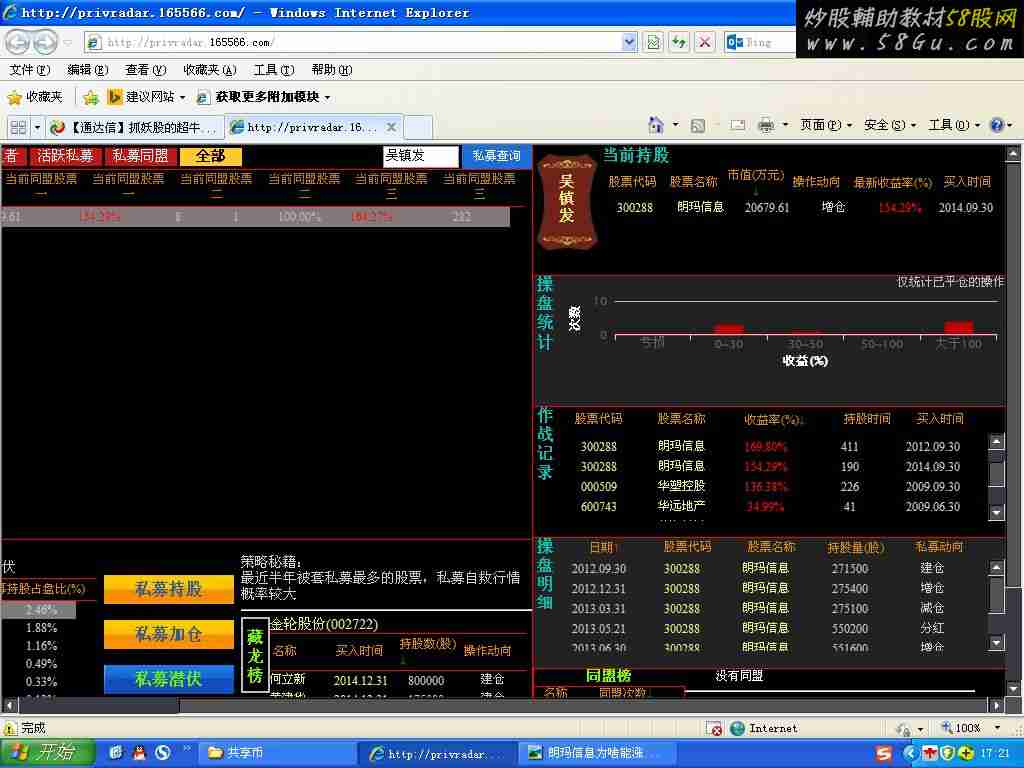
Task: Click the blue 私募潜伏 button
Action: (168, 679)
